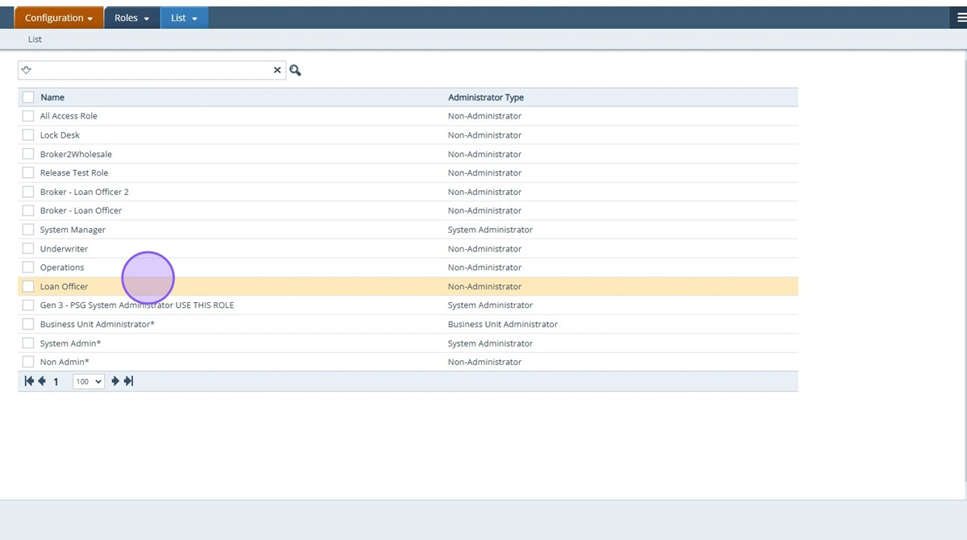The width and height of the screenshot is (967, 540).
Task: Go to the previous page arrow
Action: tap(42, 381)
